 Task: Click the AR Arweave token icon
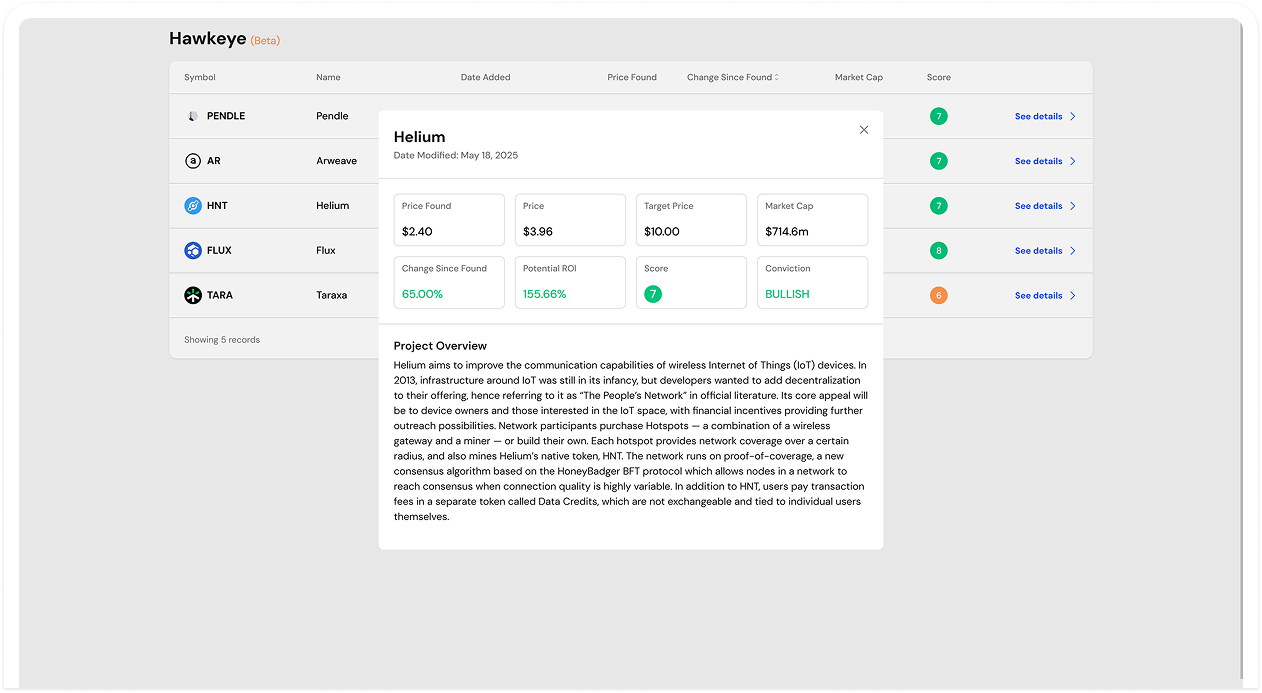tap(193, 161)
